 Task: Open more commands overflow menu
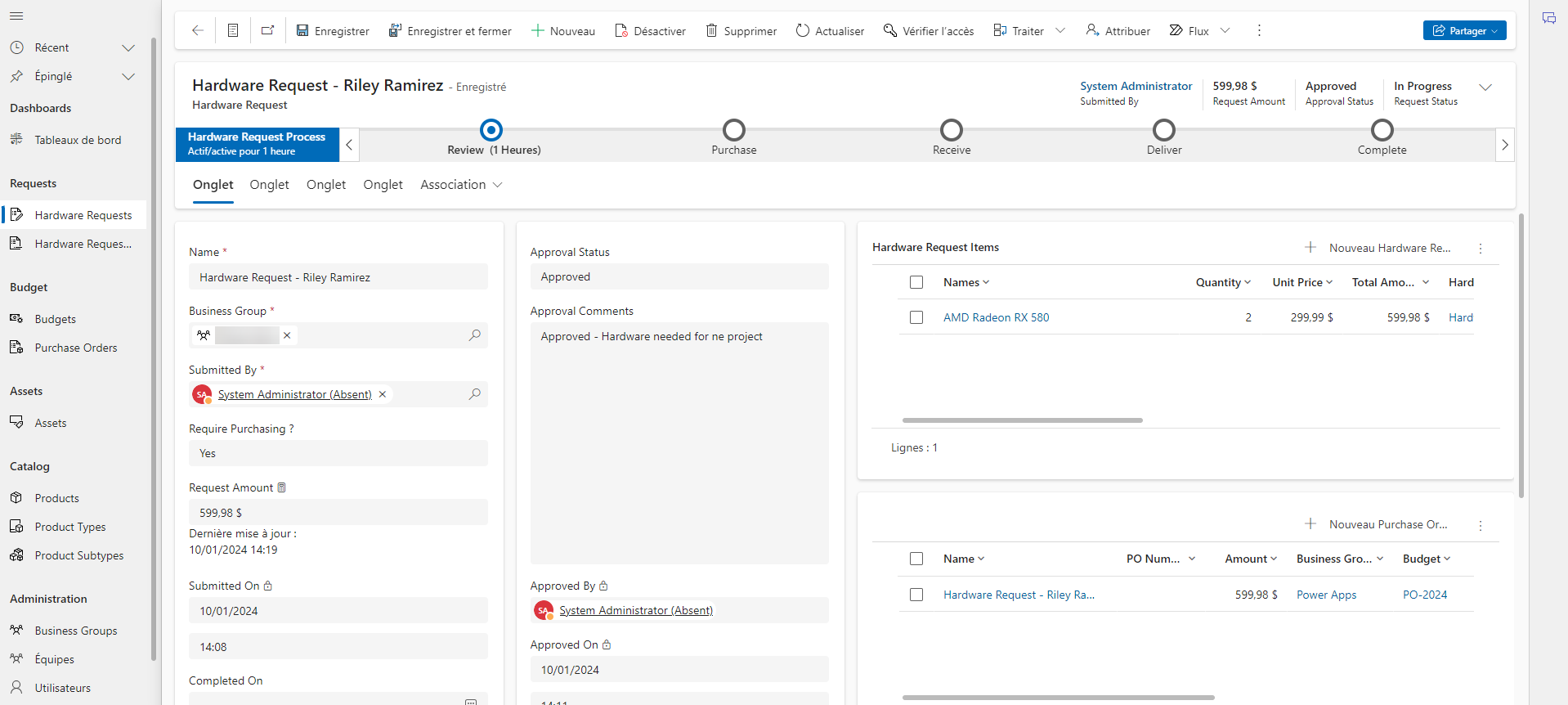pos(1259,31)
